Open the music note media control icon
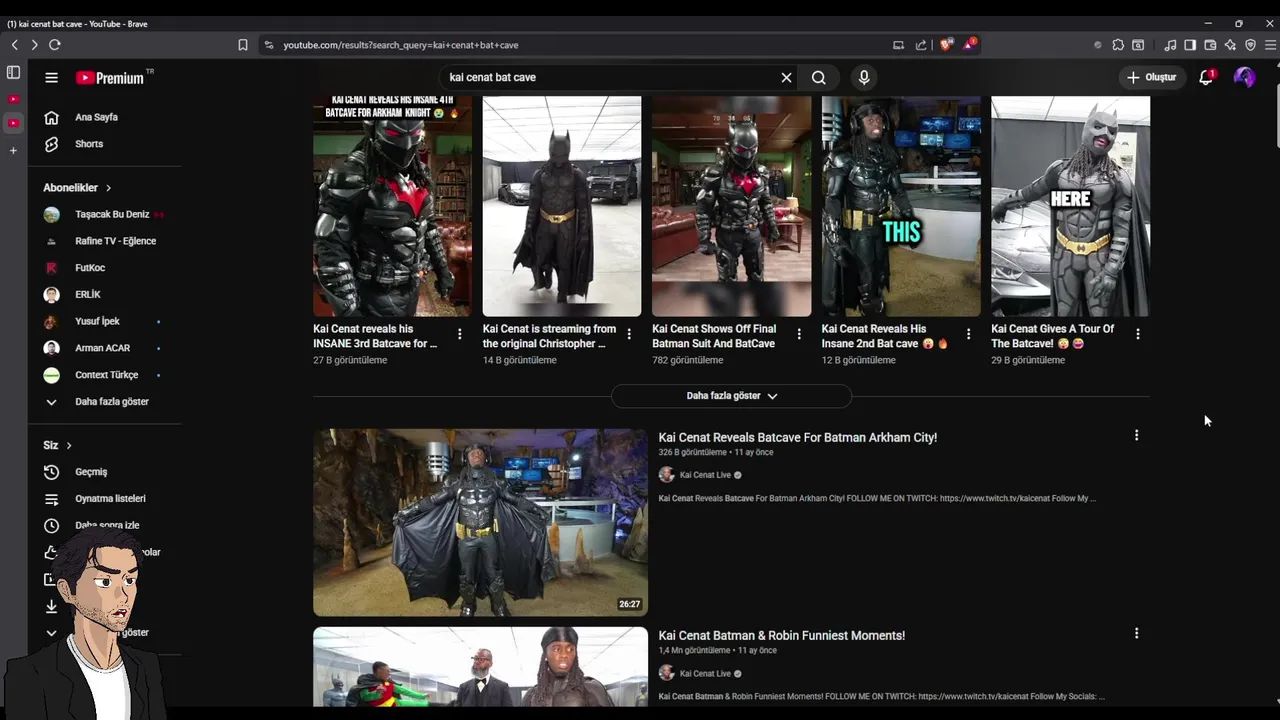 coord(1170,45)
